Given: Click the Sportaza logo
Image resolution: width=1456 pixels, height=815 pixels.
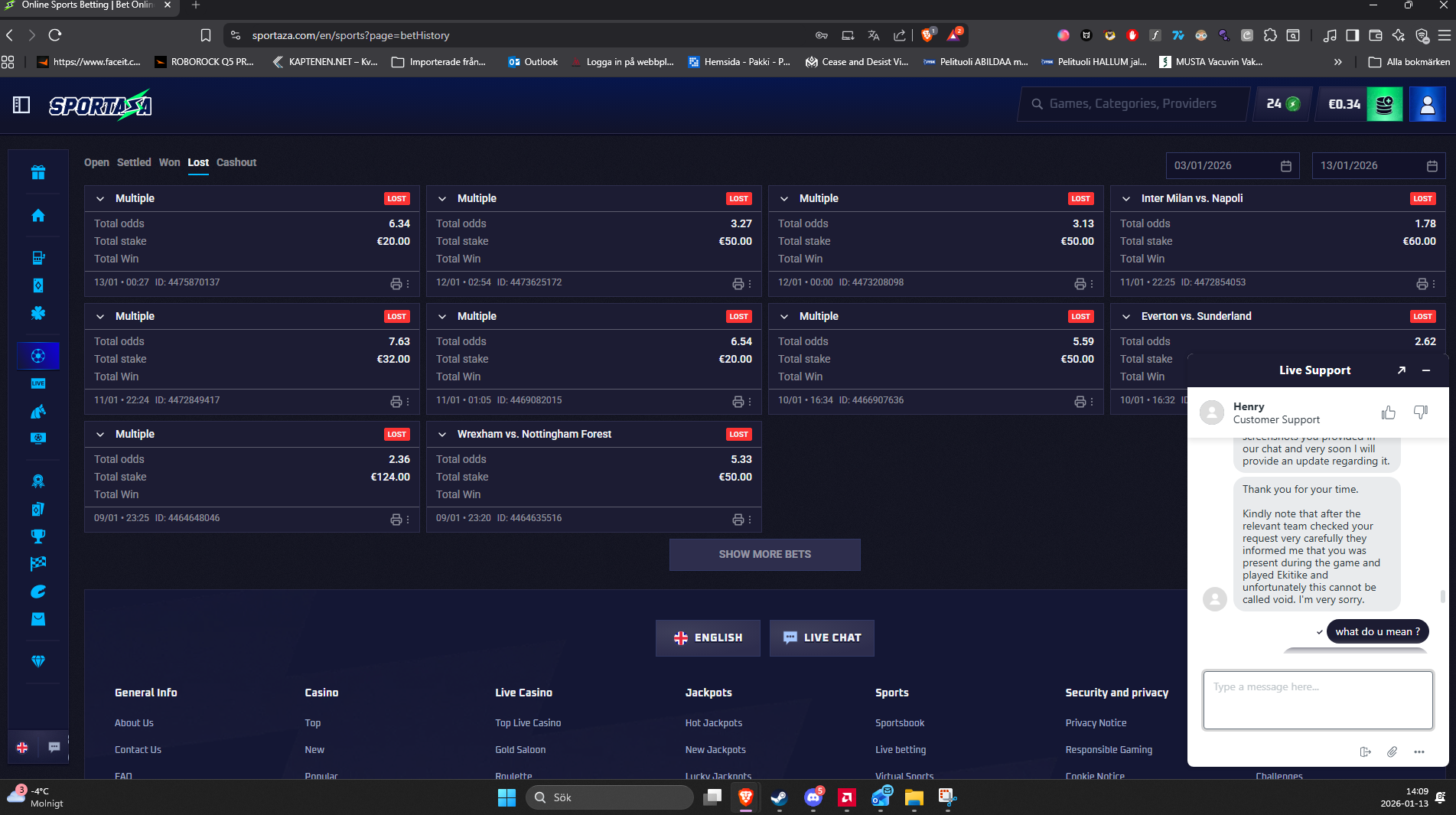Looking at the screenshot, I should pyautogui.click(x=100, y=105).
